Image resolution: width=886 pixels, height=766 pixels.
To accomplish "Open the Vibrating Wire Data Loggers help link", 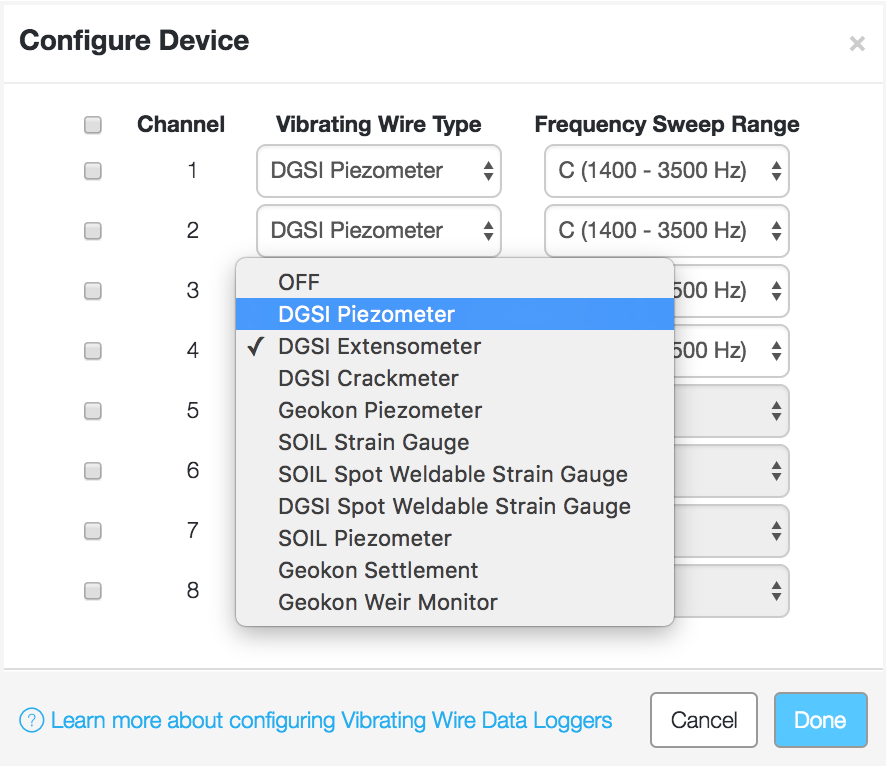I will pos(332,720).
